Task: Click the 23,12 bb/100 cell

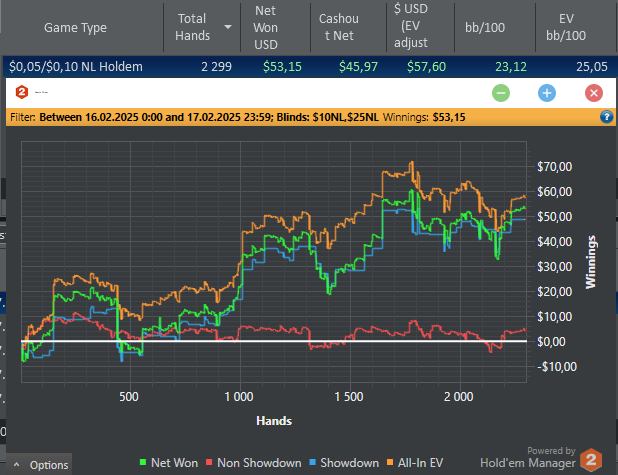Action: click(x=511, y=67)
